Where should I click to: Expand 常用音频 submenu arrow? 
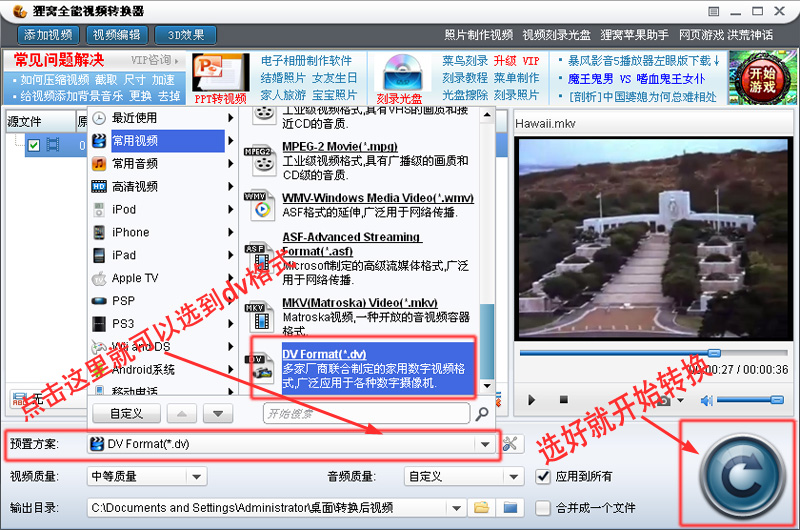point(231,164)
